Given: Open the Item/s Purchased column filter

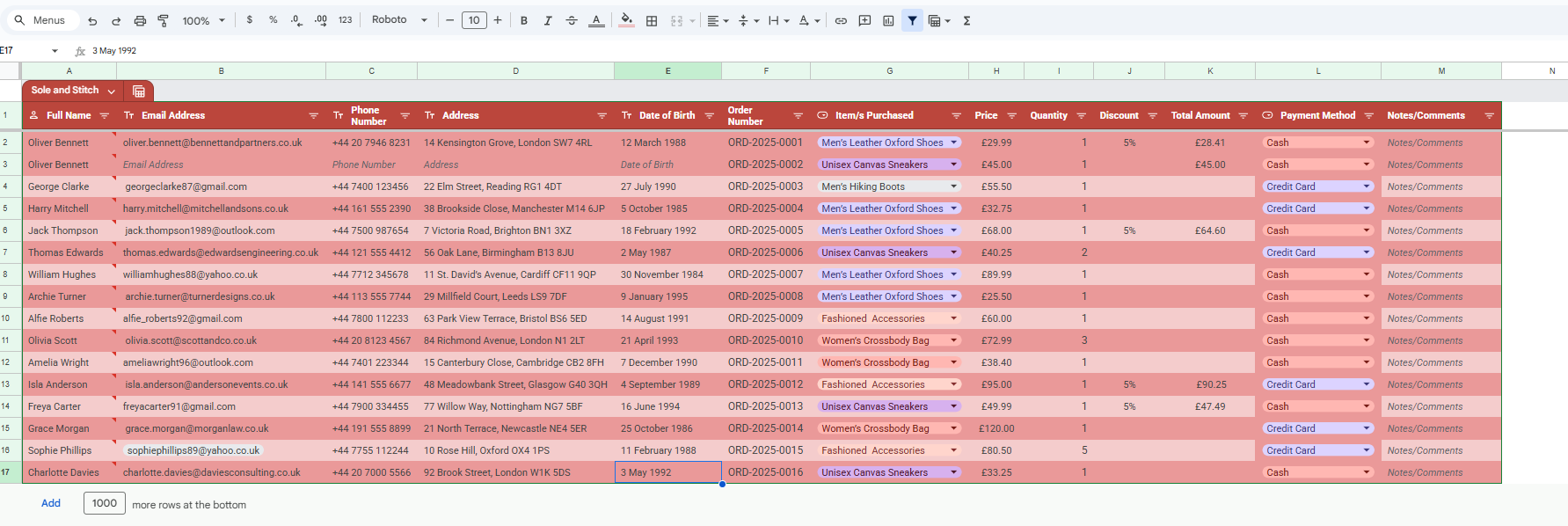Looking at the screenshot, I should [x=956, y=115].
